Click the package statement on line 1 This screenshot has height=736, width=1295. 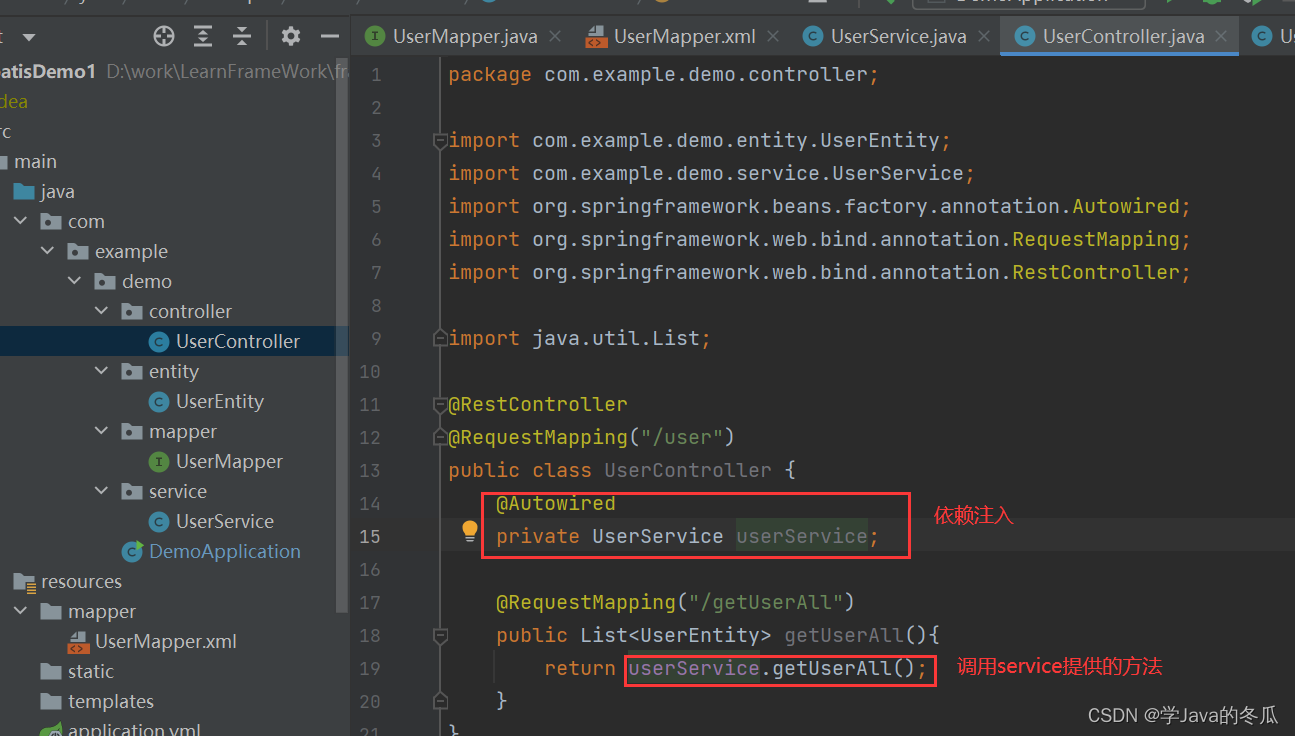664,75
